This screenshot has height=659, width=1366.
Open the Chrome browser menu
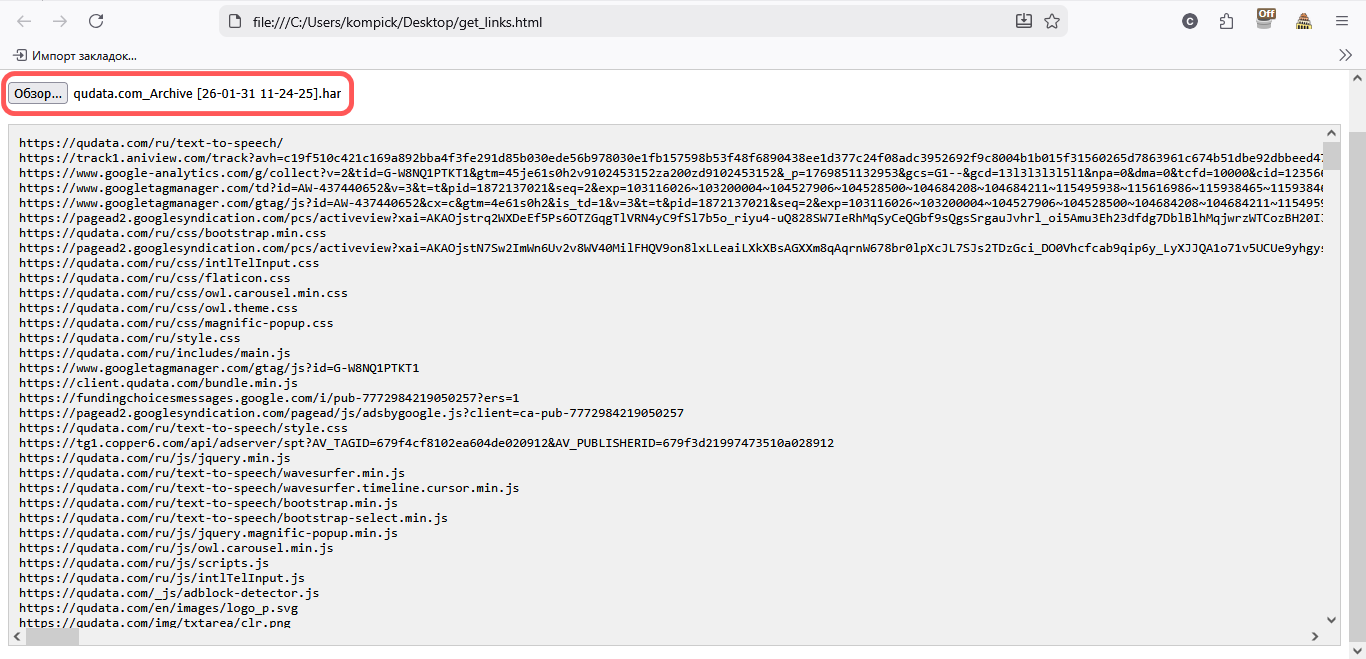(1341, 20)
